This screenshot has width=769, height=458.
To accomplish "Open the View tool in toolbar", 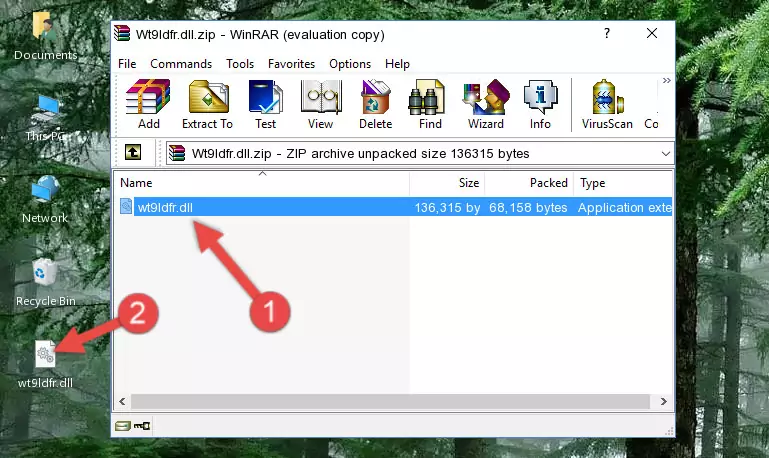I will point(321,104).
